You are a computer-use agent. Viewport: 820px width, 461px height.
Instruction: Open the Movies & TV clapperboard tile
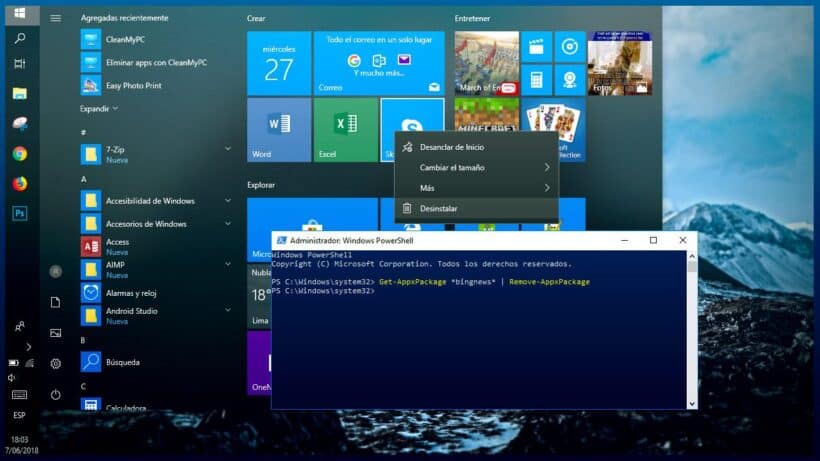[536, 47]
